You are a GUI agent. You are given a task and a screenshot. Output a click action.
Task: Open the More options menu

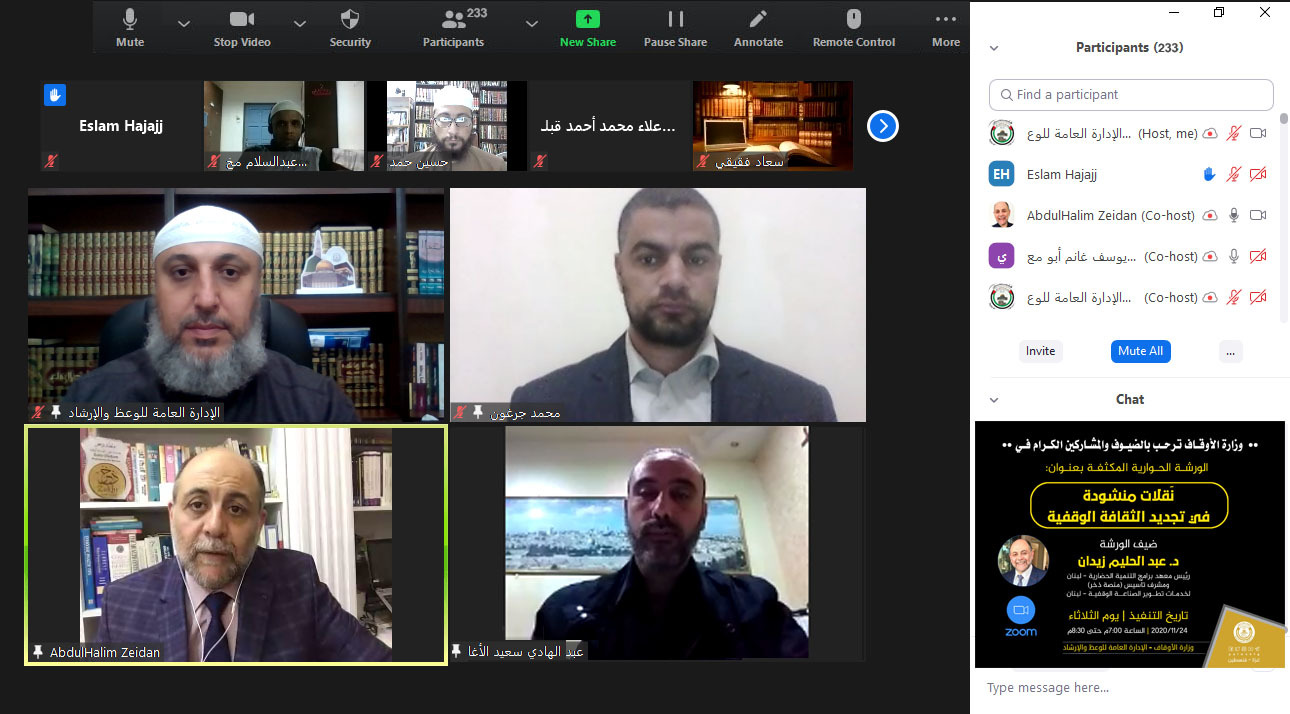[x=945, y=19]
